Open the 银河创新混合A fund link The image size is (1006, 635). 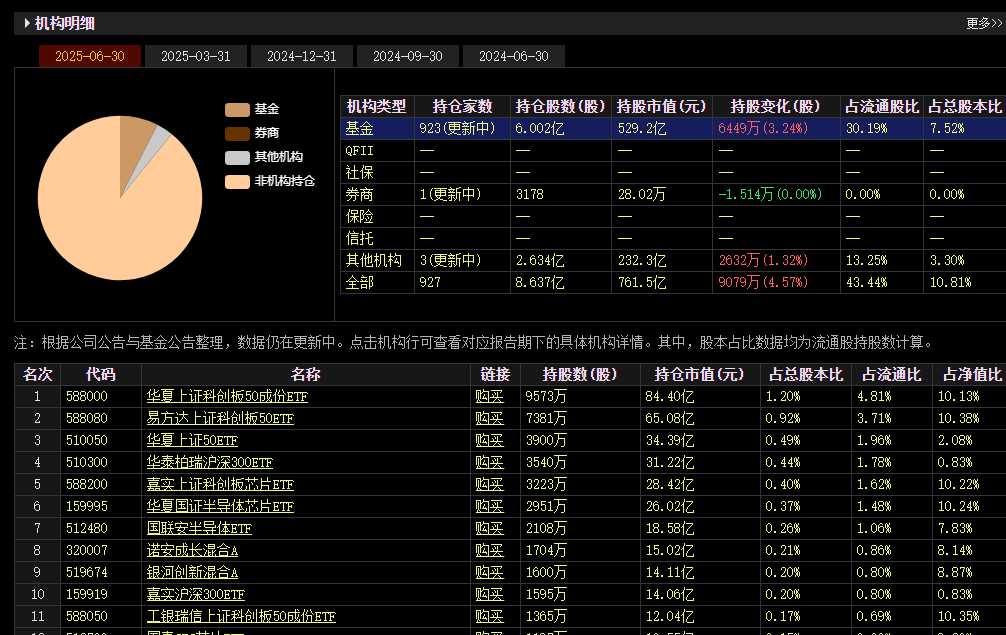tap(193, 572)
